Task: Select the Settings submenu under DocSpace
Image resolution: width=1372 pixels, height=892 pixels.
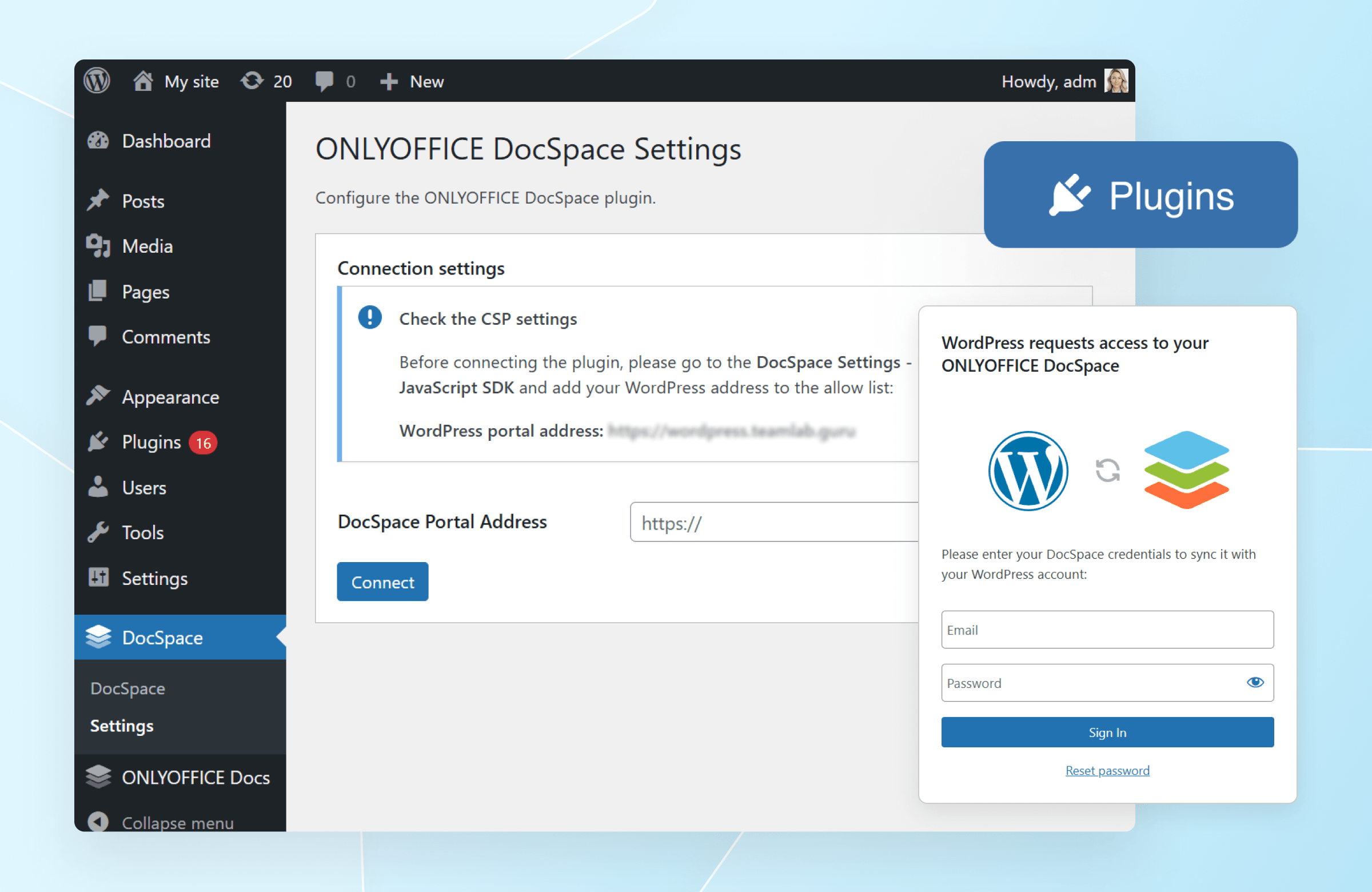Action: coord(122,726)
